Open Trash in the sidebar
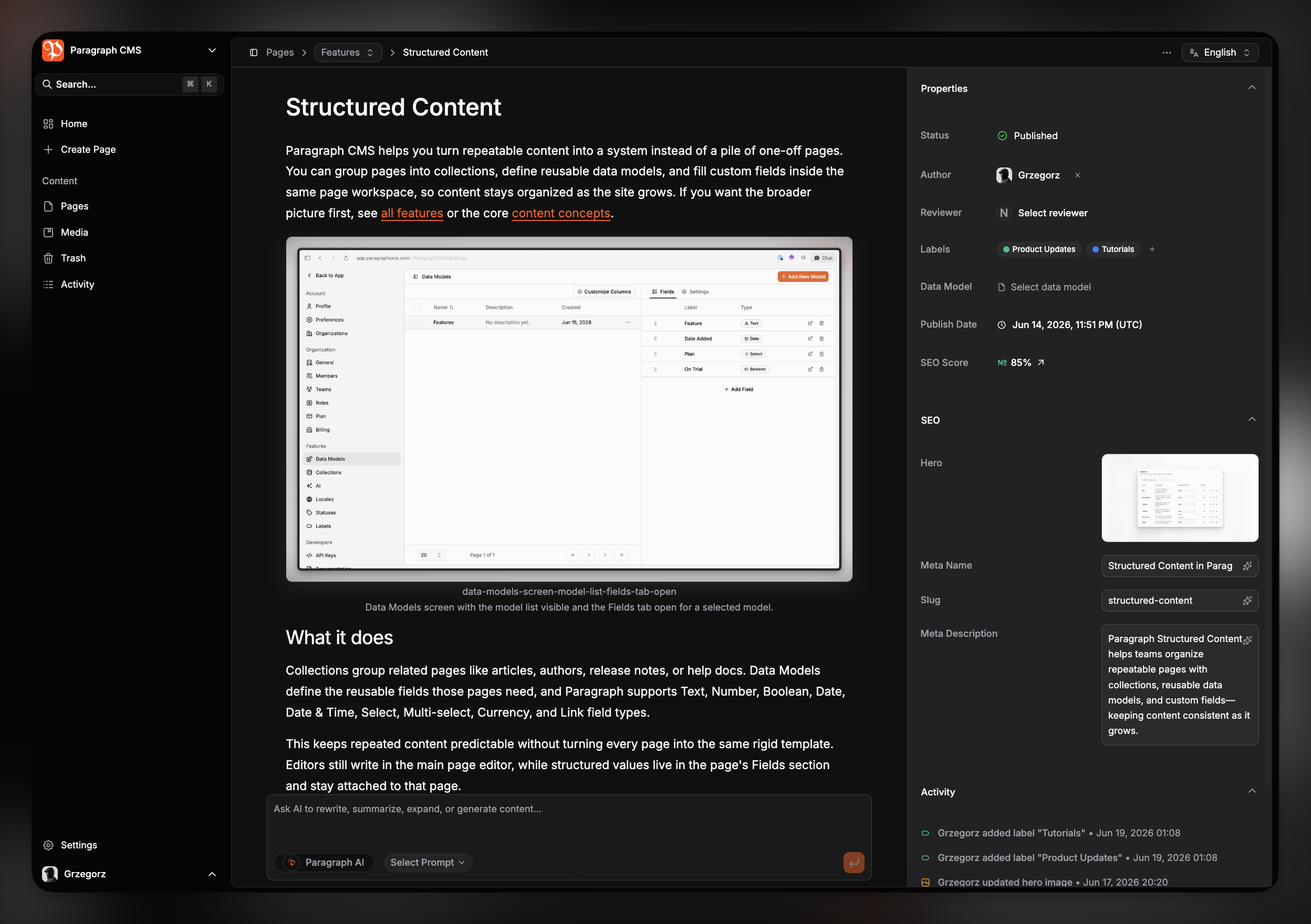Viewport: 1311px width, 924px height. 73,258
